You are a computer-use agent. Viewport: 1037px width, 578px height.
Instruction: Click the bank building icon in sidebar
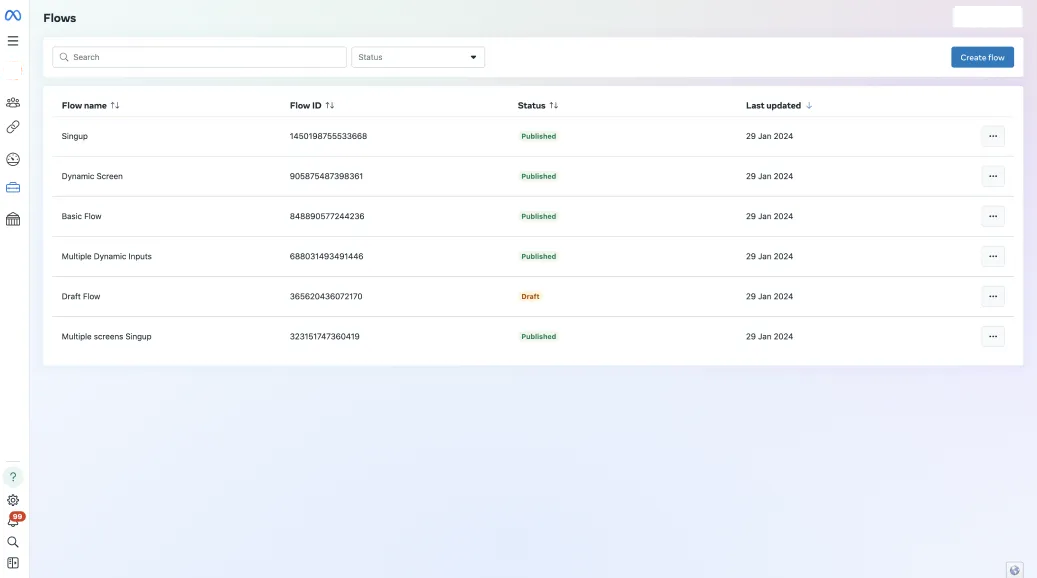tap(13, 219)
